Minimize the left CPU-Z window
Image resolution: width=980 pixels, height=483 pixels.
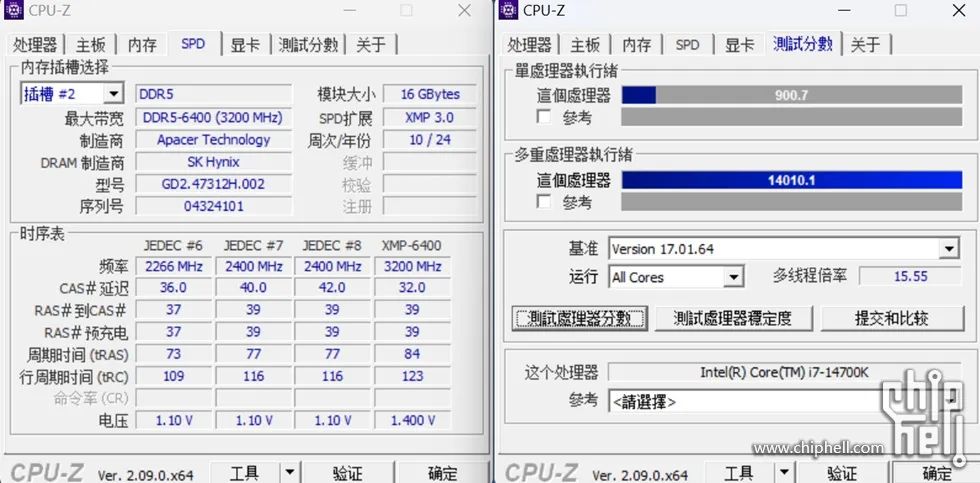click(x=349, y=10)
